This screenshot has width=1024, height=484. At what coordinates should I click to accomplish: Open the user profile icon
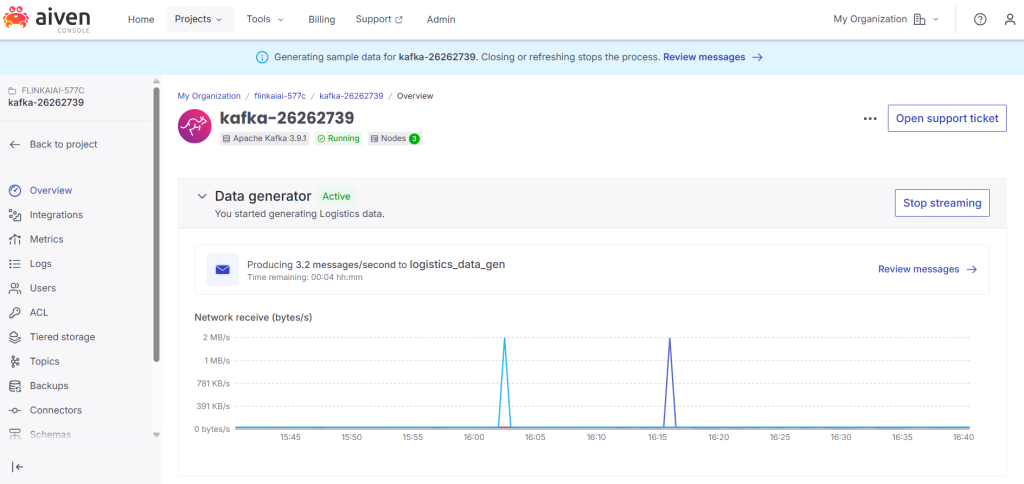(x=1009, y=19)
